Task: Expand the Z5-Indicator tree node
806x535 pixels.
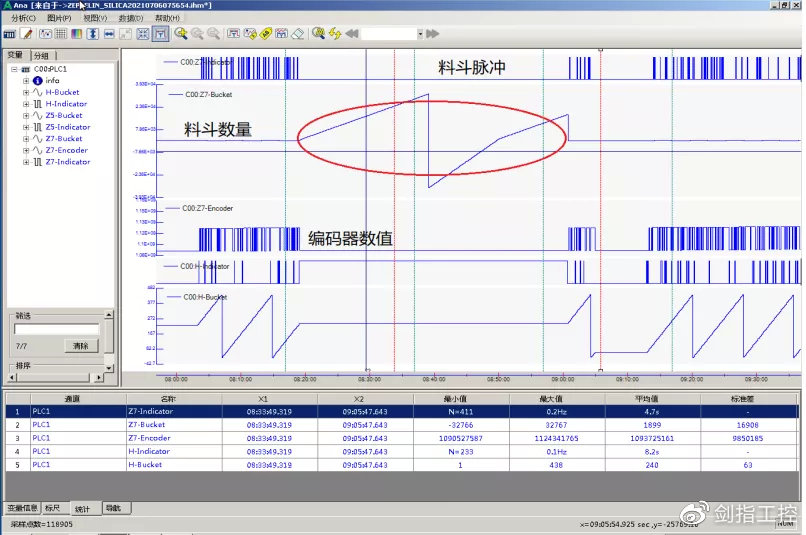Action: (x=26, y=127)
